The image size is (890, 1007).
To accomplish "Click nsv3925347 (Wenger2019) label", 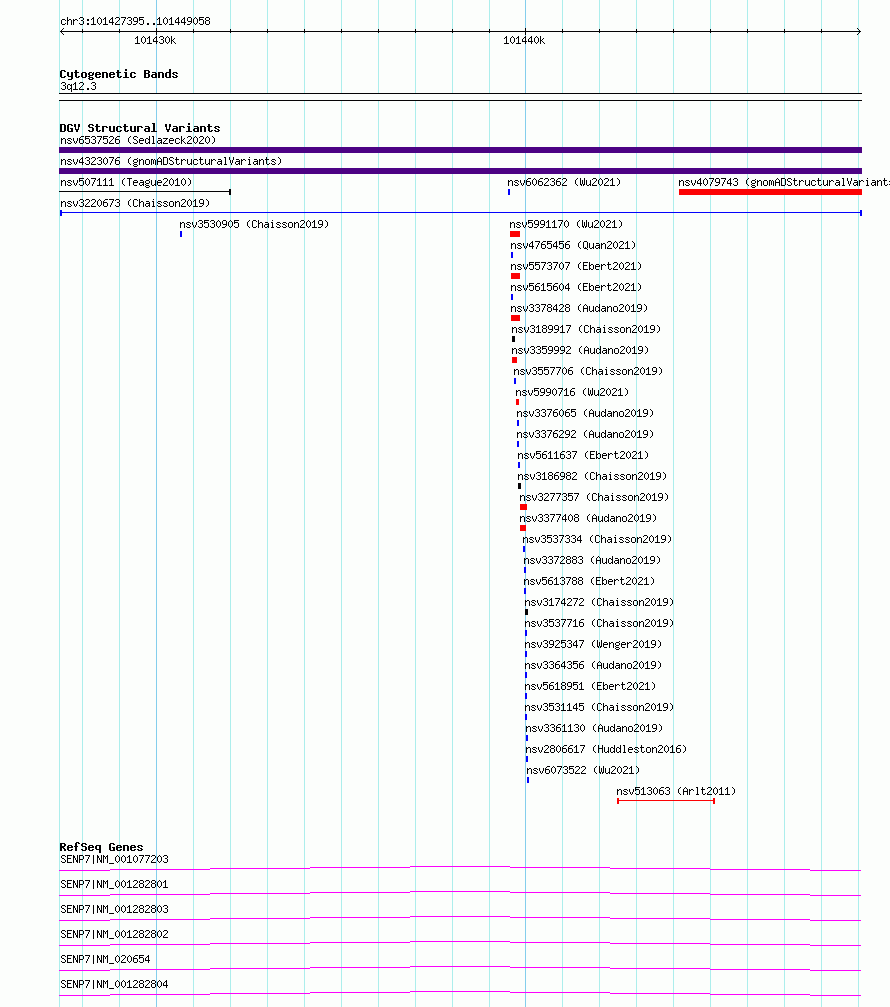I will [593, 645].
